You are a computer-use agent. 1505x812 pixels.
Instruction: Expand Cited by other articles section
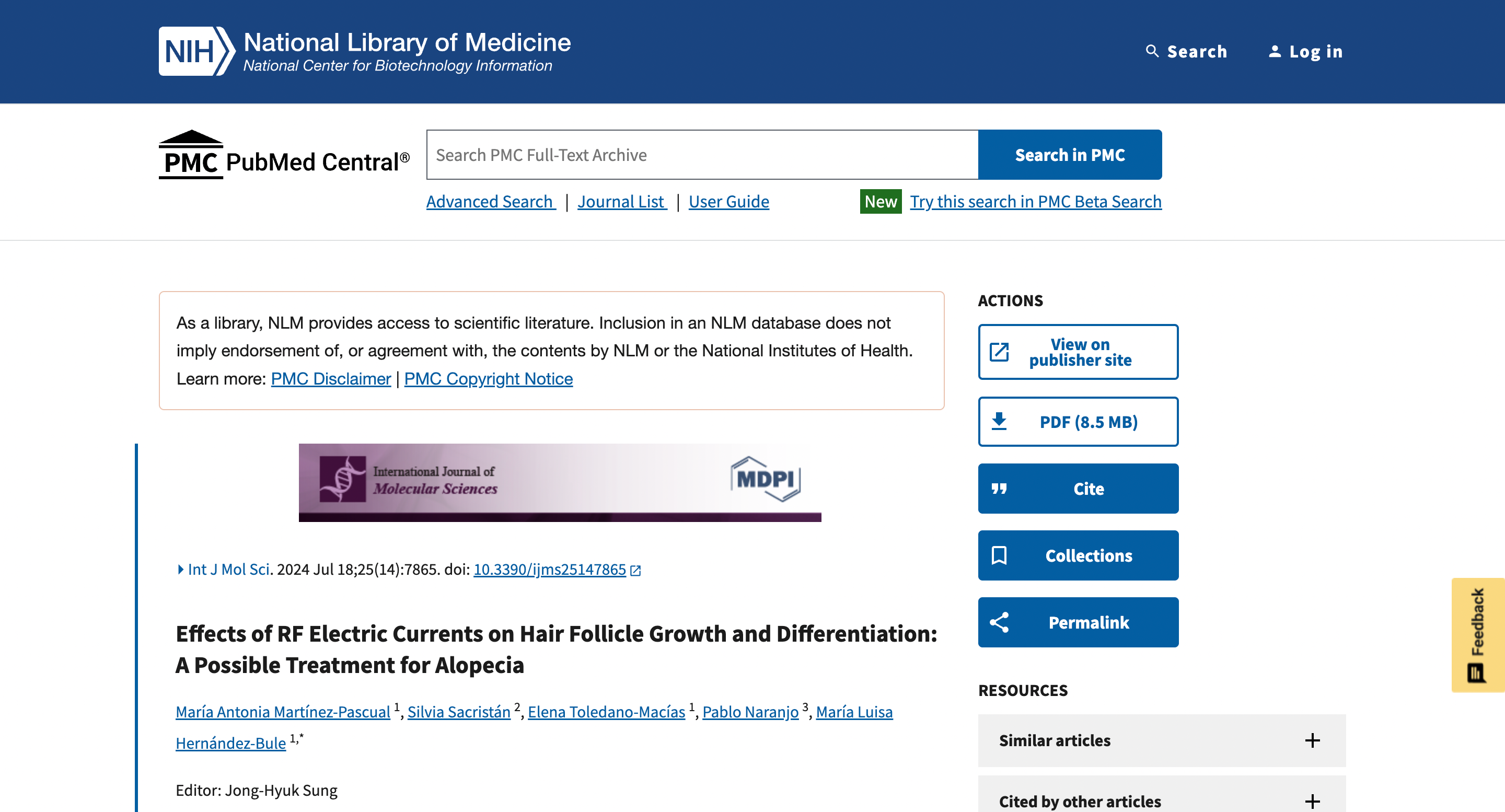tap(1312, 801)
